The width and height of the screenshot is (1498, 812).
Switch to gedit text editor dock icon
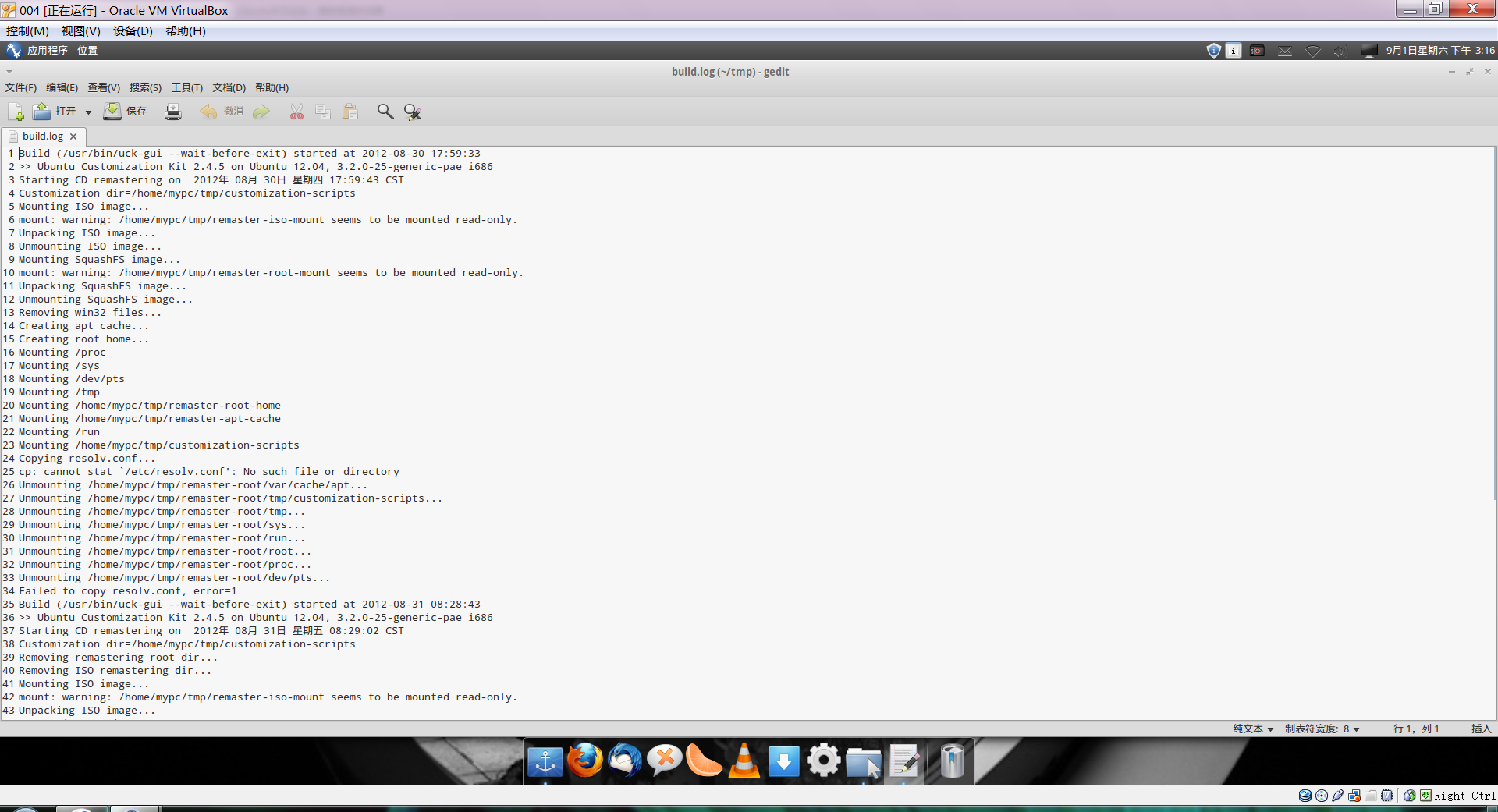click(904, 761)
